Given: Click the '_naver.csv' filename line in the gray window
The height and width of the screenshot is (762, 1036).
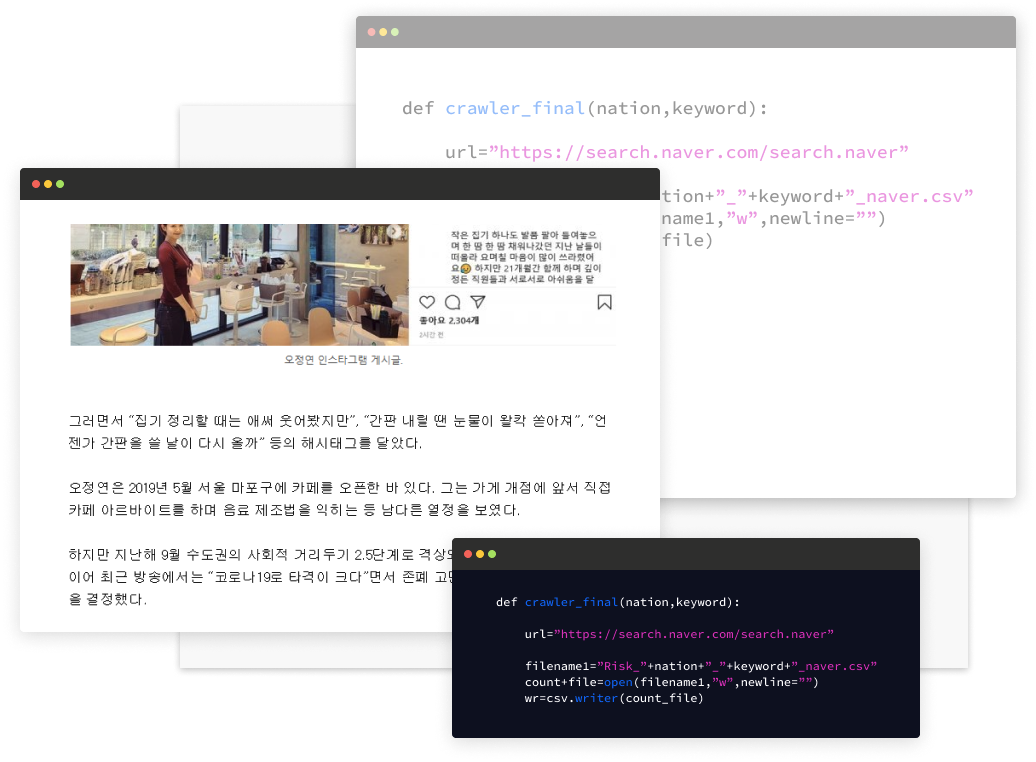Looking at the screenshot, I should pos(817,196).
